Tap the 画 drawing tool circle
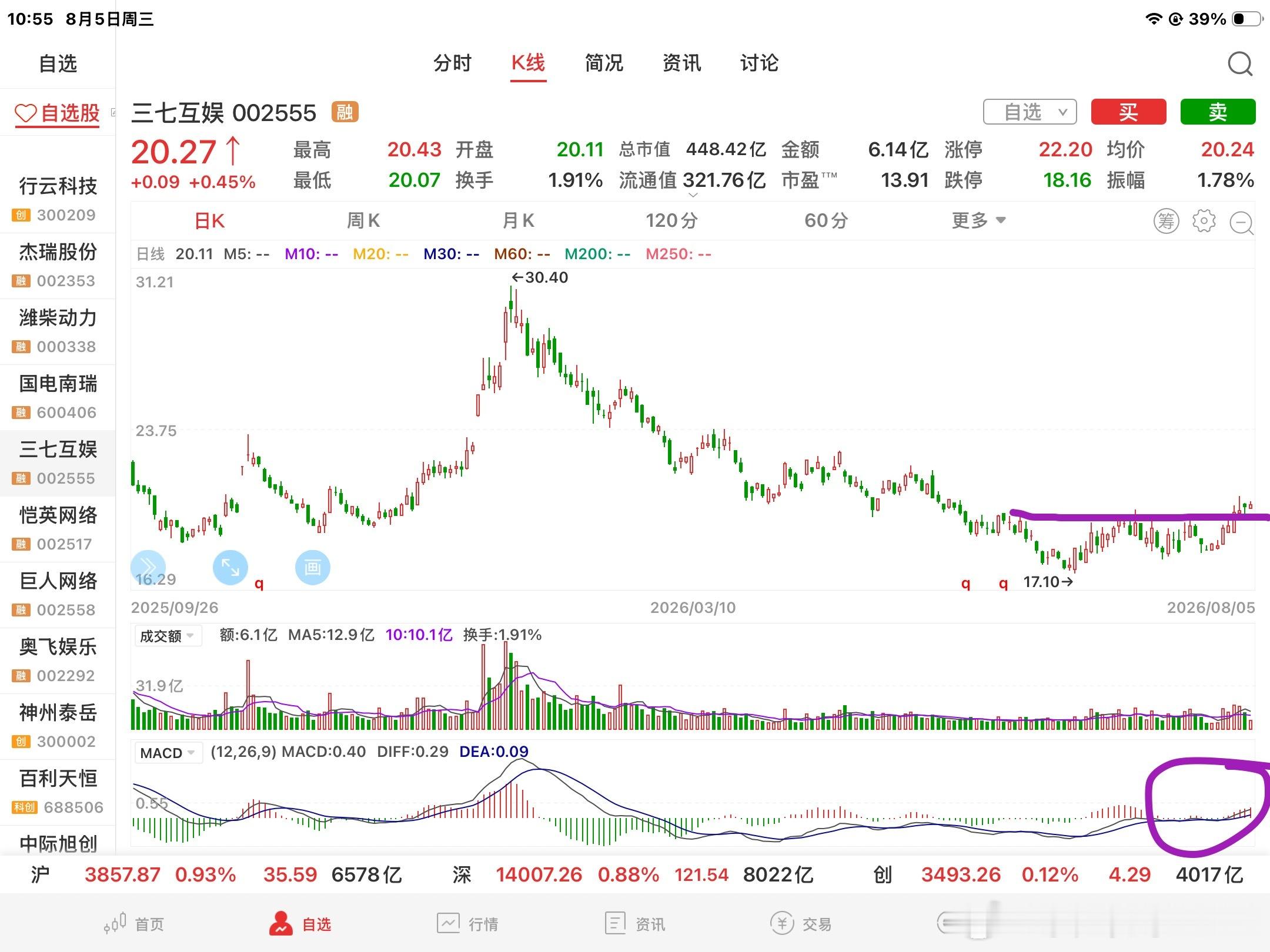This screenshot has width=1270, height=952. 312,568
